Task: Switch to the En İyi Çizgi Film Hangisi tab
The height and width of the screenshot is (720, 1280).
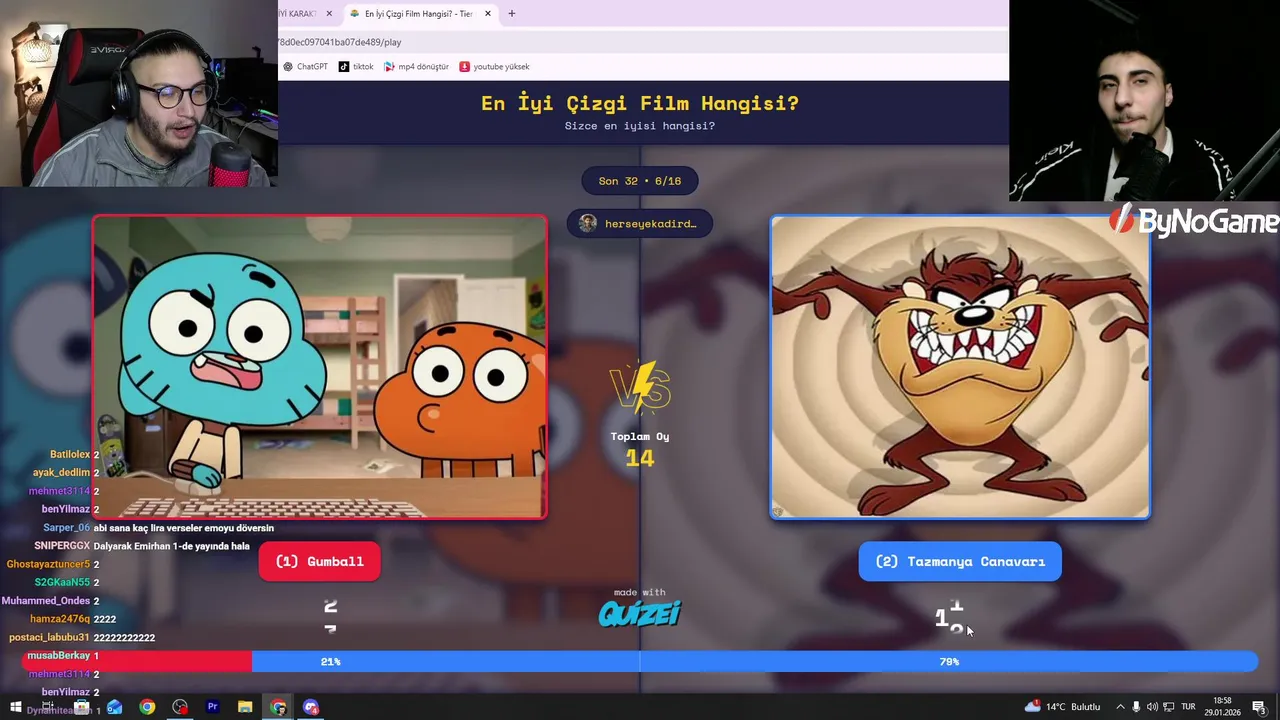Action: click(x=421, y=14)
